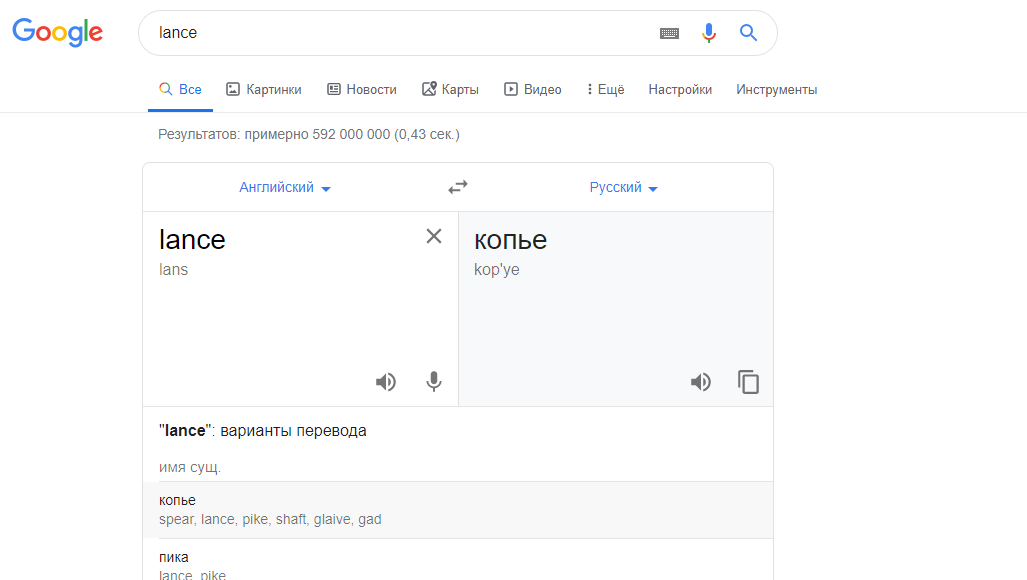Click the blue search magnifier button
Screen dimensions: 1027x580
coord(748,33)
